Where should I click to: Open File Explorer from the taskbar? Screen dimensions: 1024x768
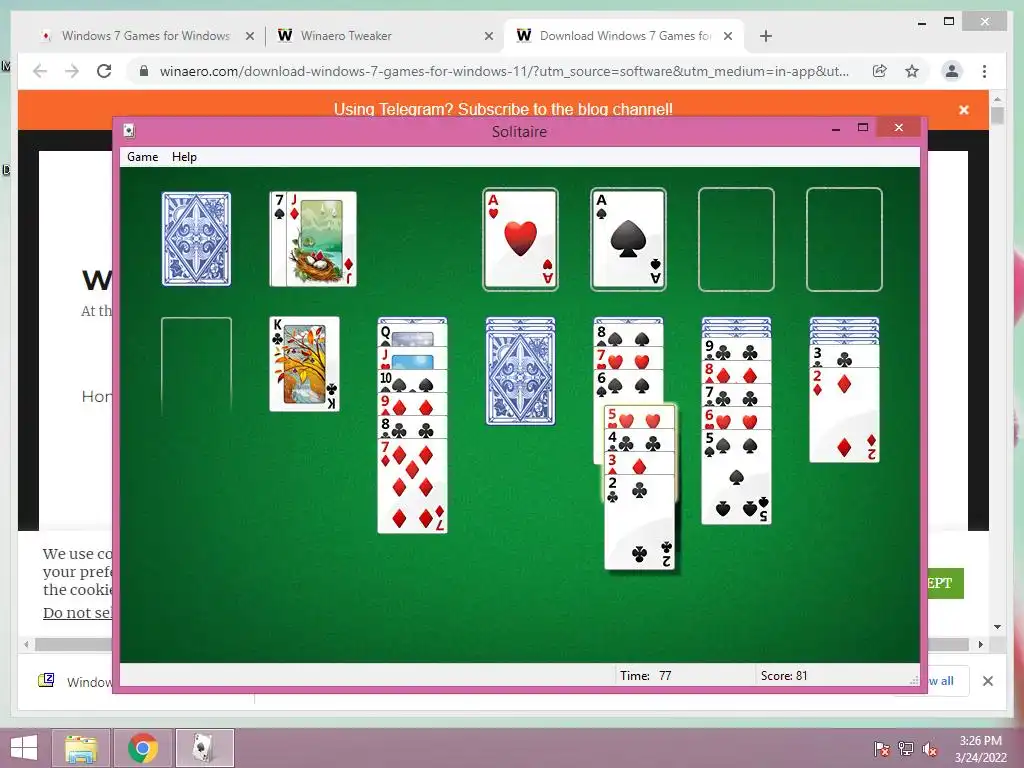pos(81,748)
